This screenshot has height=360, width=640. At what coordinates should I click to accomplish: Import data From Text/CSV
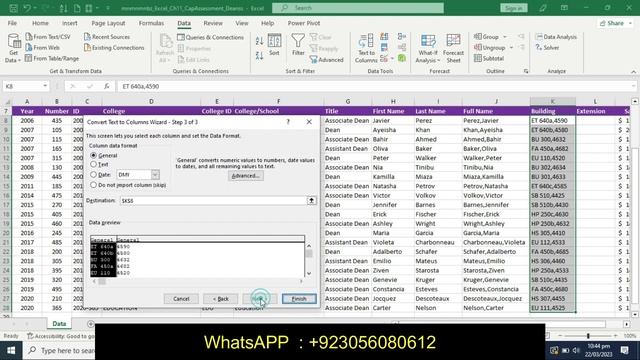tap(48, 37)
